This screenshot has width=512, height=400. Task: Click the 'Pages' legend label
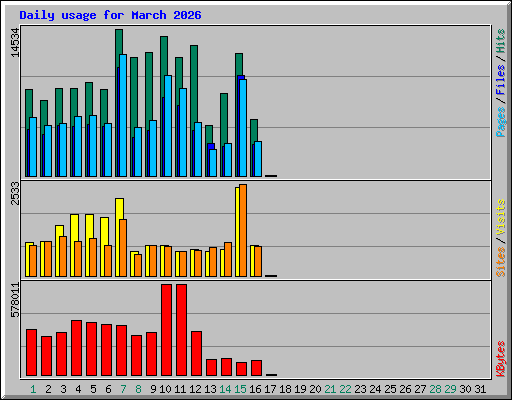(500, 122)
